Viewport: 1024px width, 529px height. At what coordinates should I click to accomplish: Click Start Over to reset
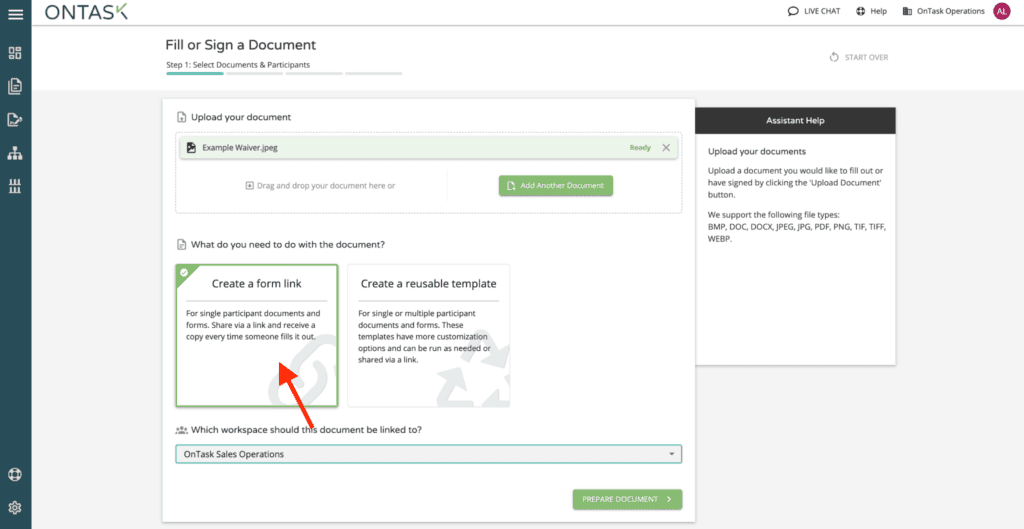click(858, 57)
